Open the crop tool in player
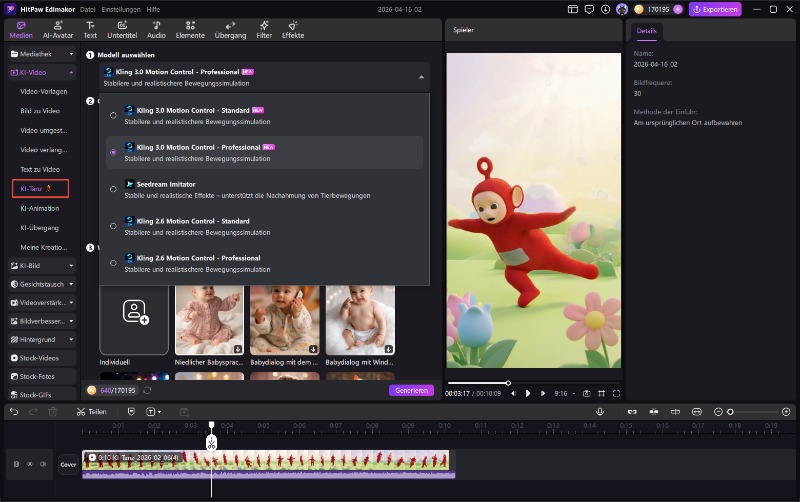The height and width of the screenshot is (502, 800). [x=602, y=393]
